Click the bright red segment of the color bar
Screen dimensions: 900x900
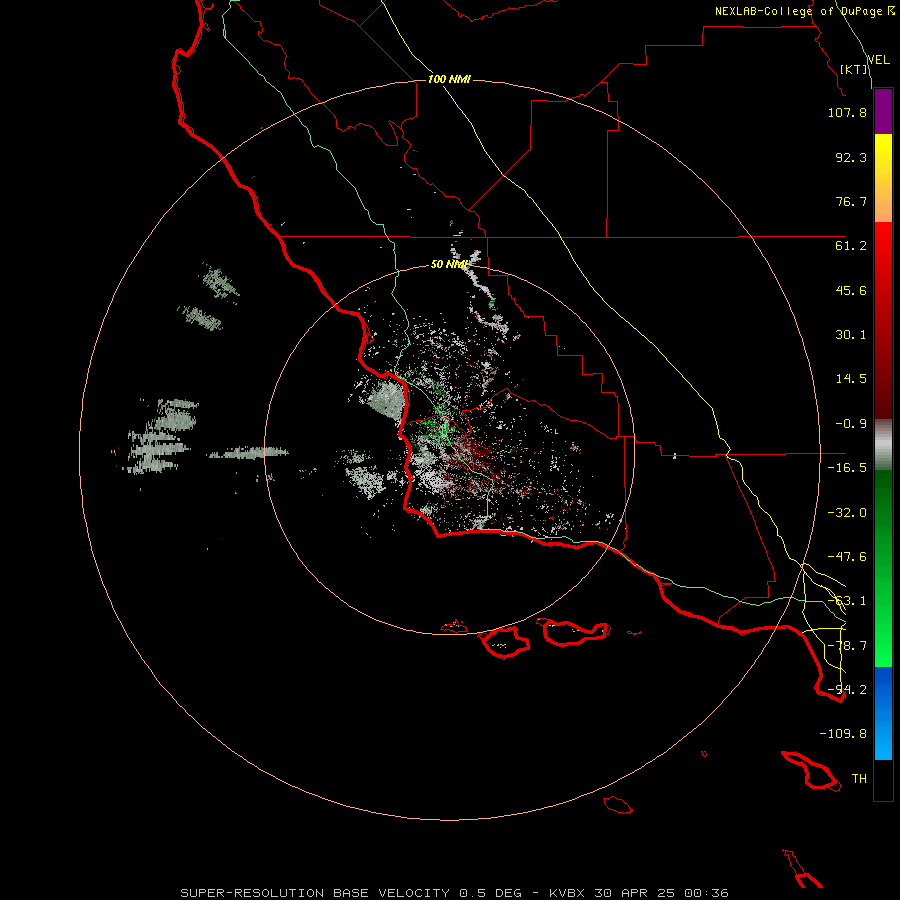coord(883,258)
